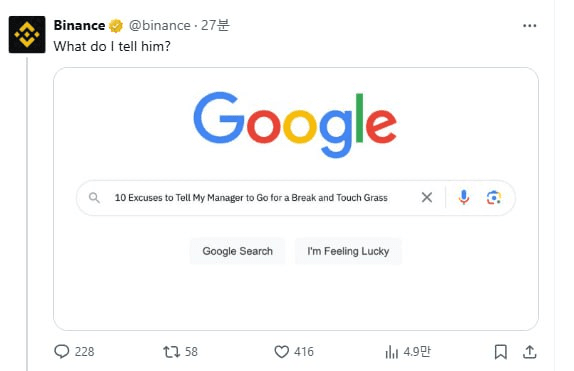Click the verified badge next to Binance
Screen dimensions: 574x371
coord(116,26)
